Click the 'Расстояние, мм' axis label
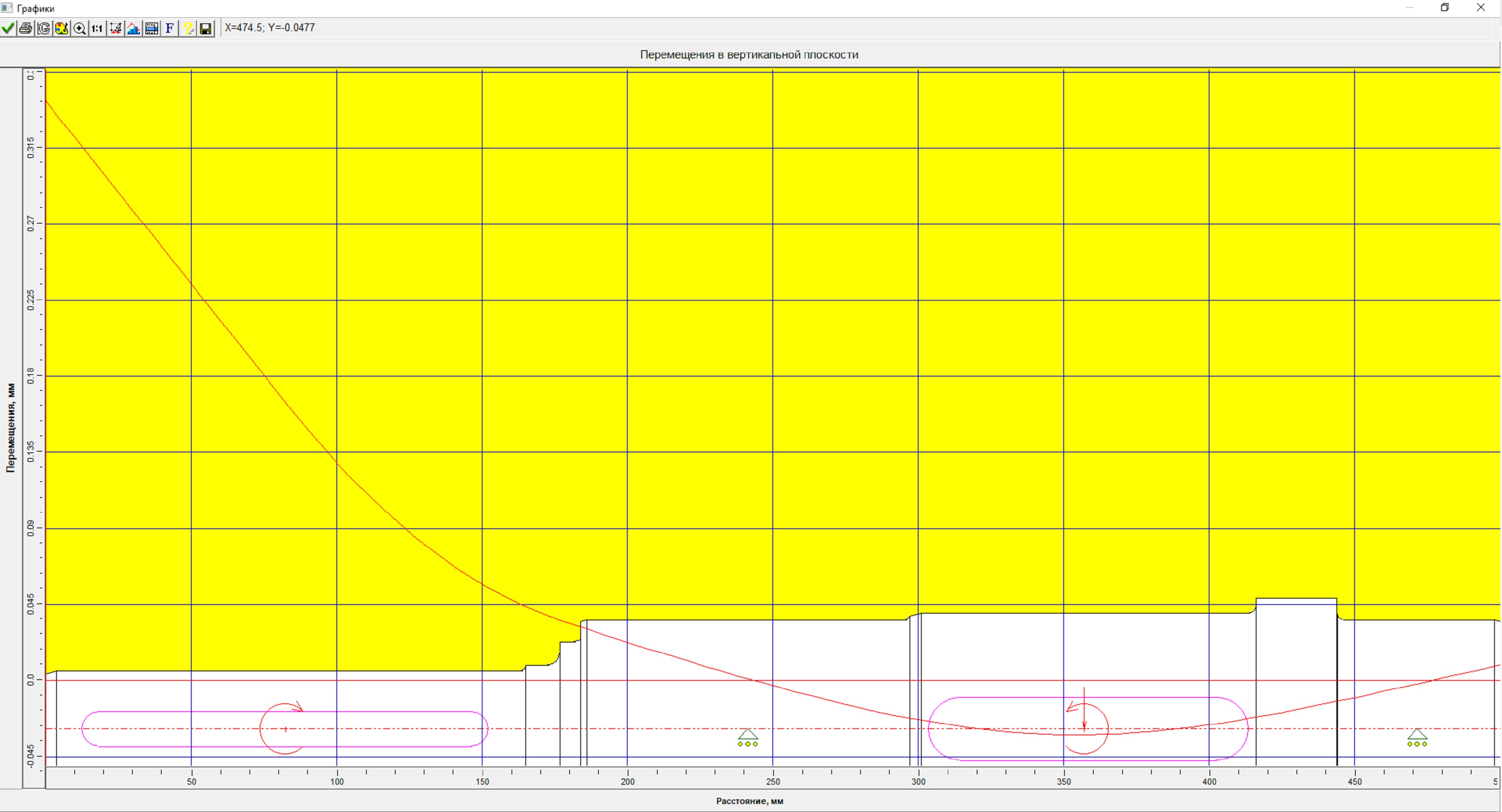This screenshot has height=812, width=1502. [x=749, y=801]
